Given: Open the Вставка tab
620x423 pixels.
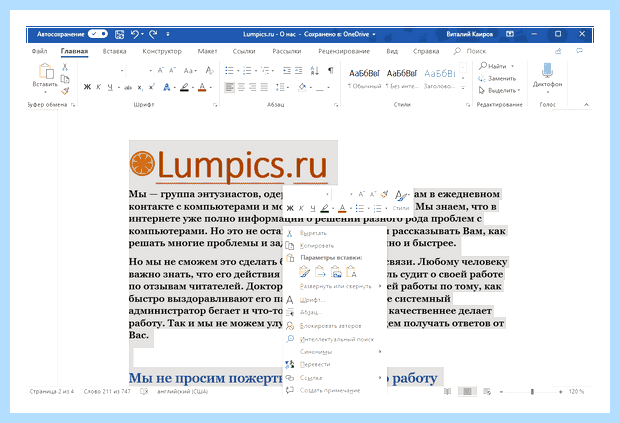Looking at the screenshot, I should pos(114,51).
